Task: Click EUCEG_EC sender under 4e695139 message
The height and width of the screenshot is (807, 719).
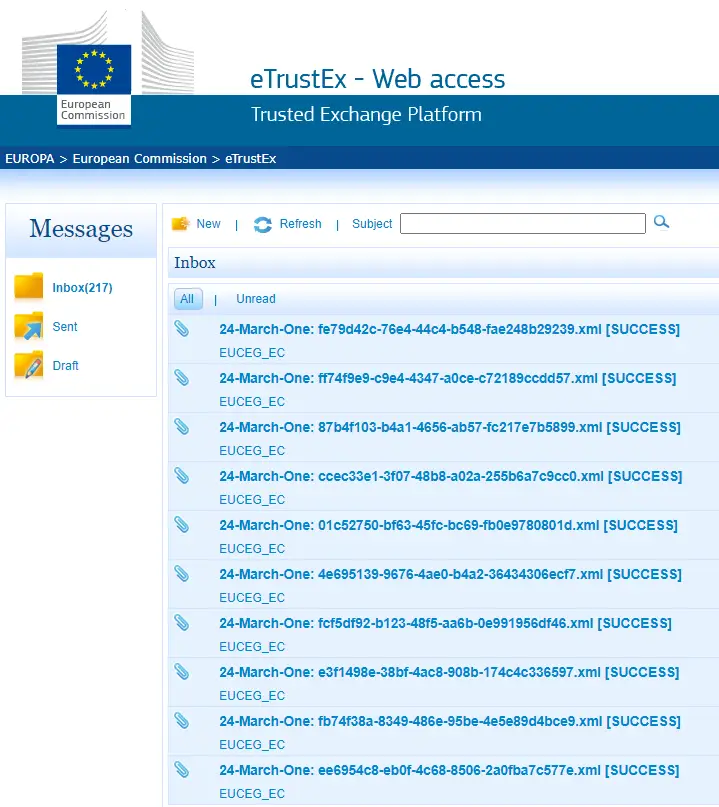Action: pyautogui.click(x=252, y=598)
